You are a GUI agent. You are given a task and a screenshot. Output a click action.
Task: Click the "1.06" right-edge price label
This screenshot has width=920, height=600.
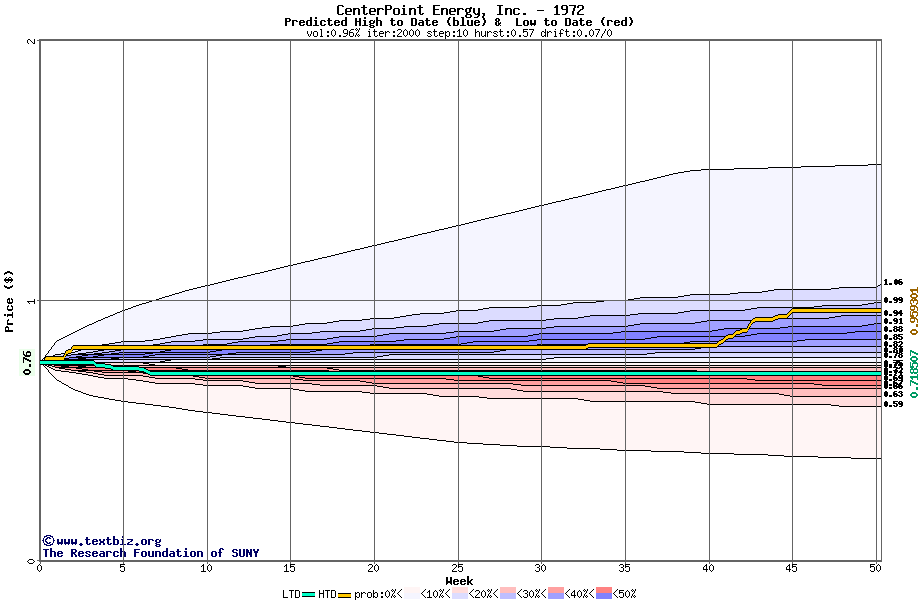tap(893, 283)
